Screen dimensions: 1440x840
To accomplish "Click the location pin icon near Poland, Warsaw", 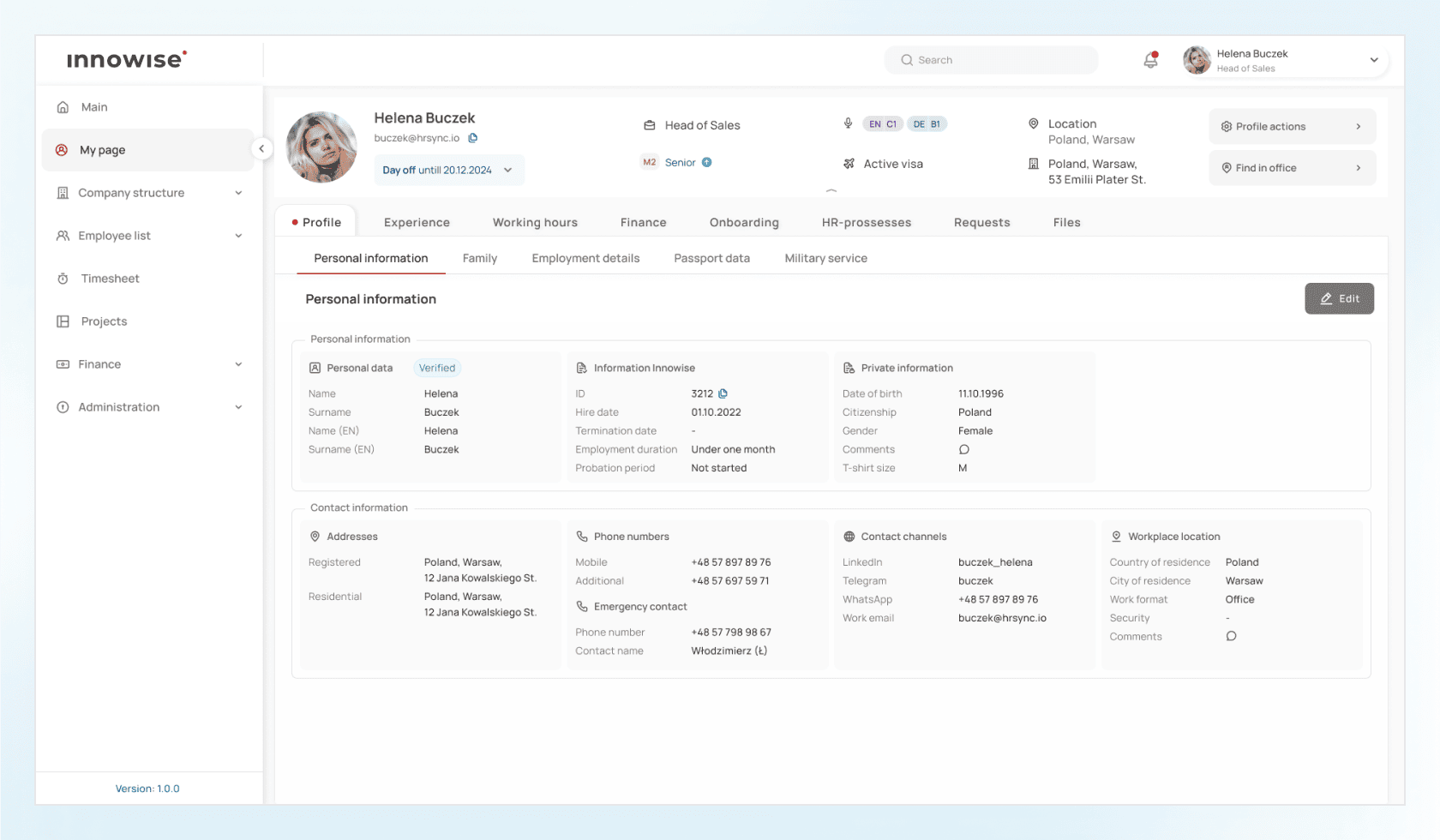I will pyautogui.click(x=1034, y=123).
